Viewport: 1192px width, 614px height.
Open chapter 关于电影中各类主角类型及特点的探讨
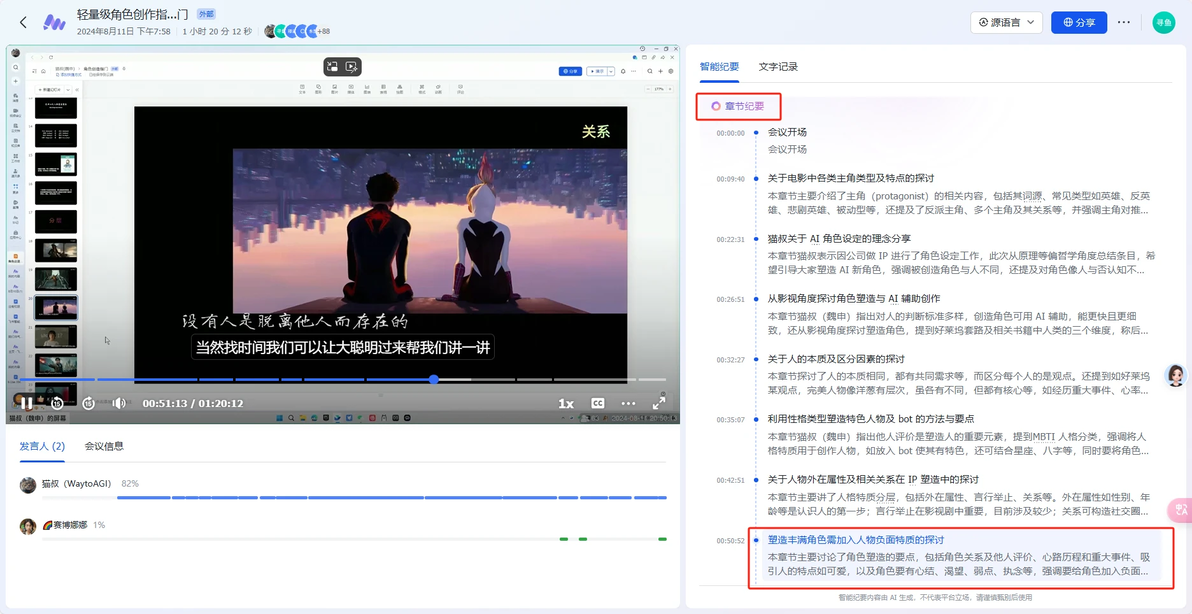pyautogui.click(x=850, y=178)
